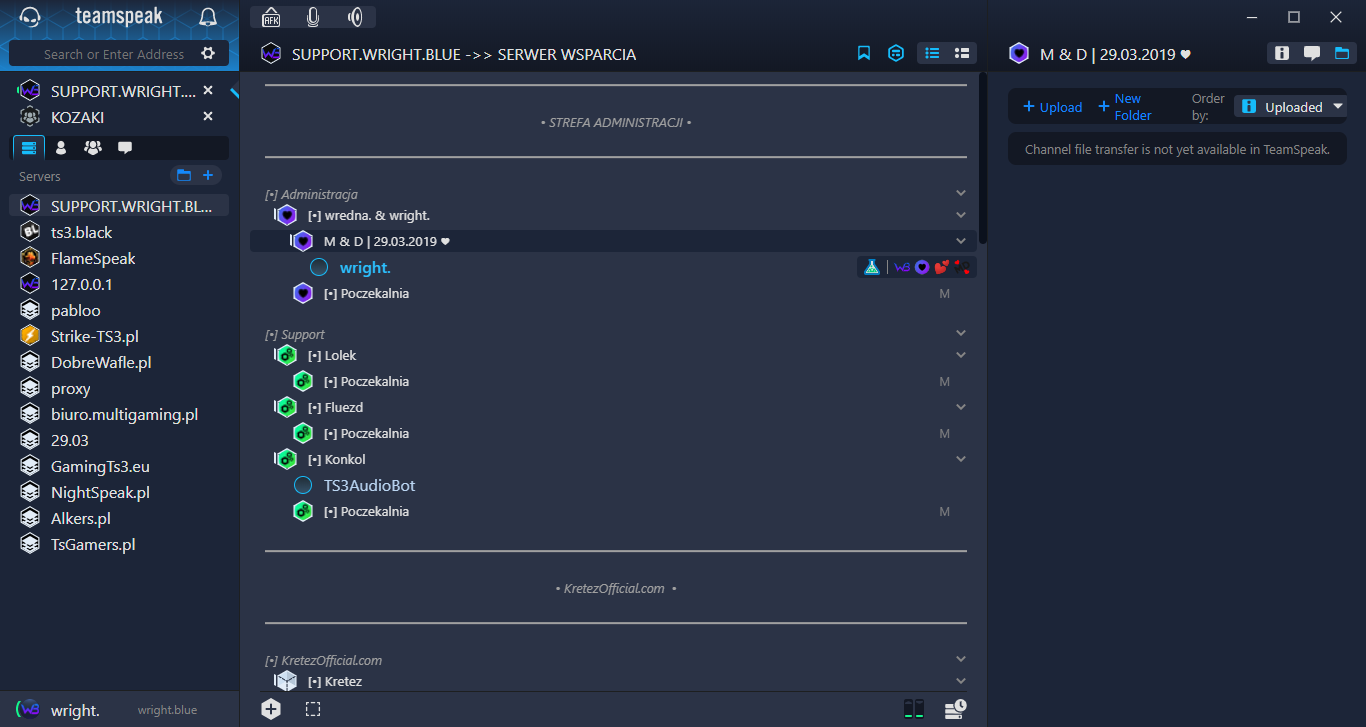Viewport: 1366px width, 727px height.
Task: Collapse the Administracja channel group
Action: point(960,194)
